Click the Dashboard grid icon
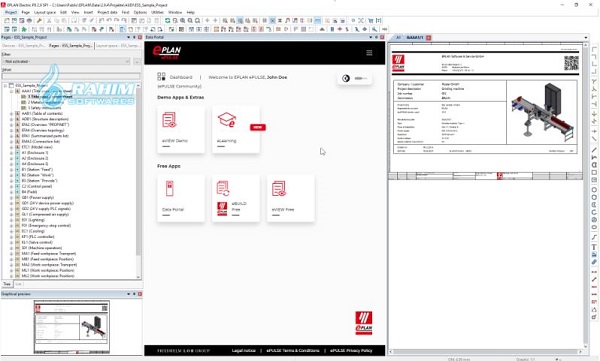Image resolution: width=600 pixels, height=361 pixels. tap(161, 77)
